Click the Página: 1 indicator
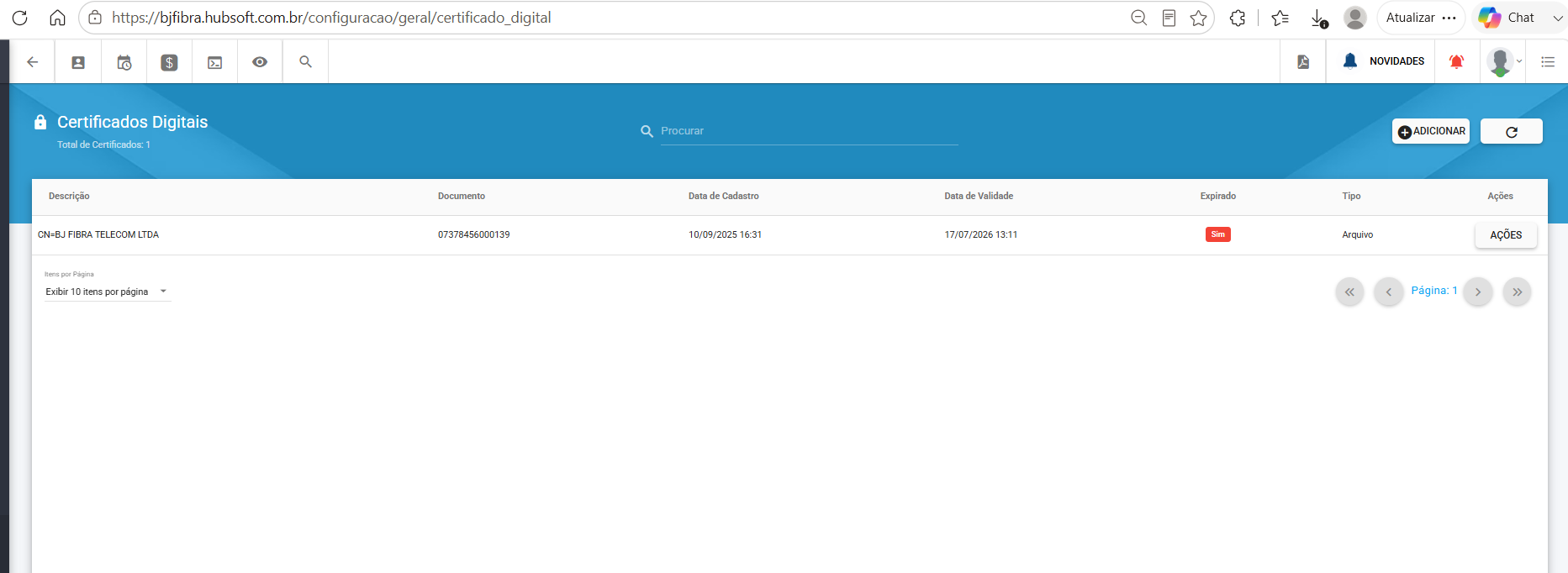 tap(1434, 291)
